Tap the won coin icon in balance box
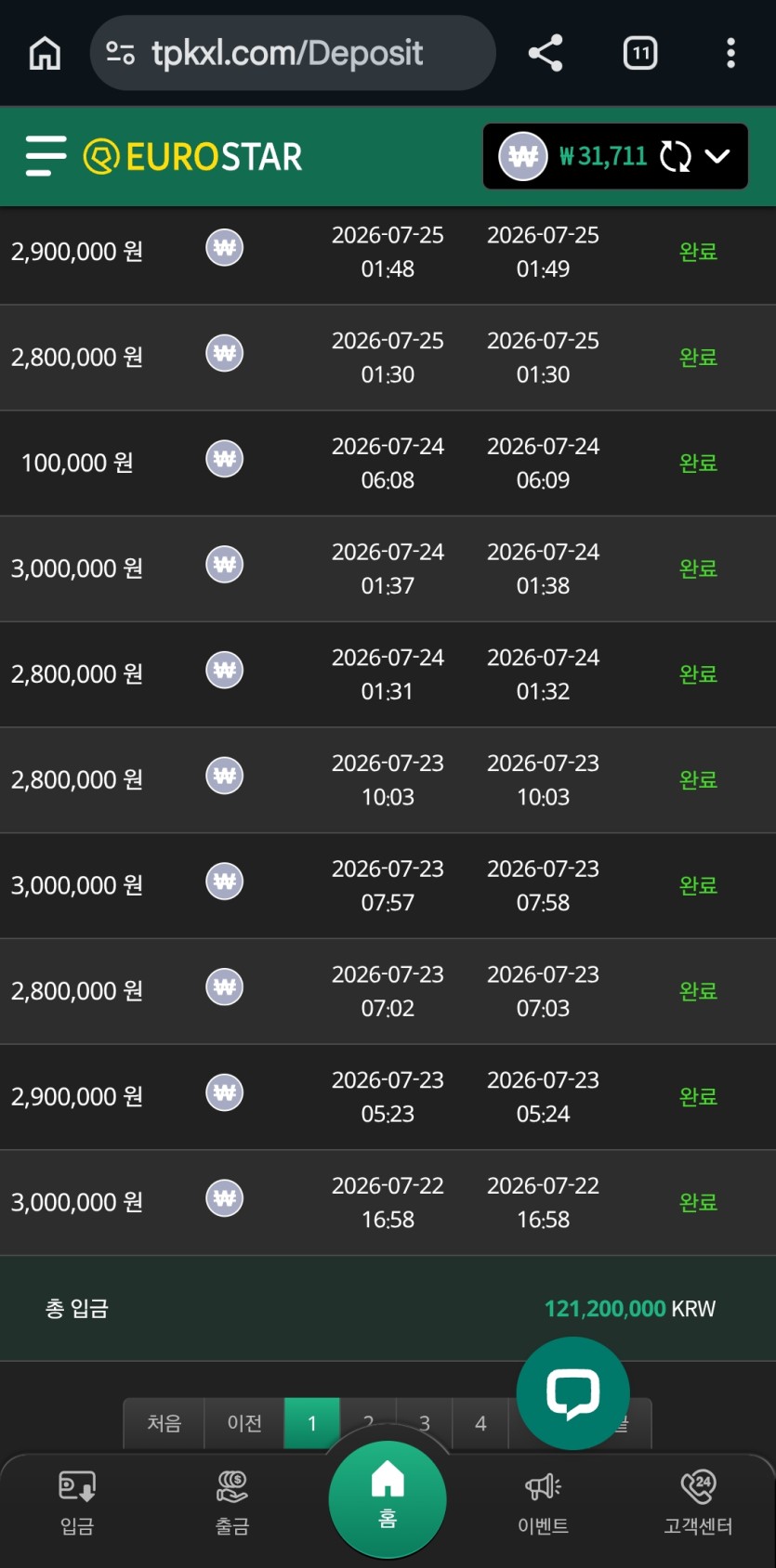The width and height of the screenshot is (776, 1568). click(523, 156)
